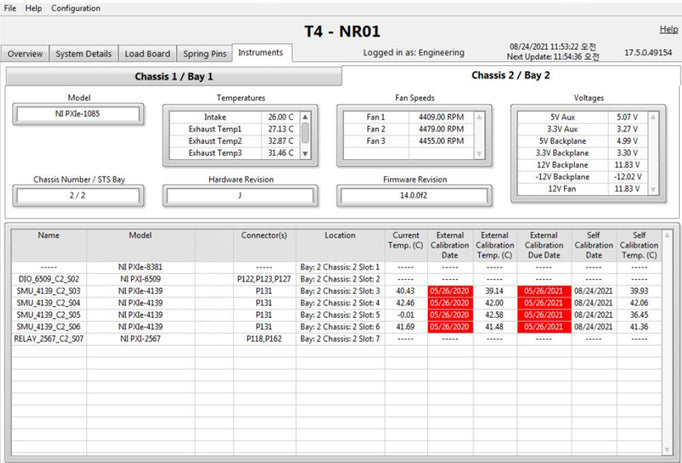Screen dimensions: 682x463
Task: Click the Temperatures list scroll down arrow
Action: [x=305, y=154]
